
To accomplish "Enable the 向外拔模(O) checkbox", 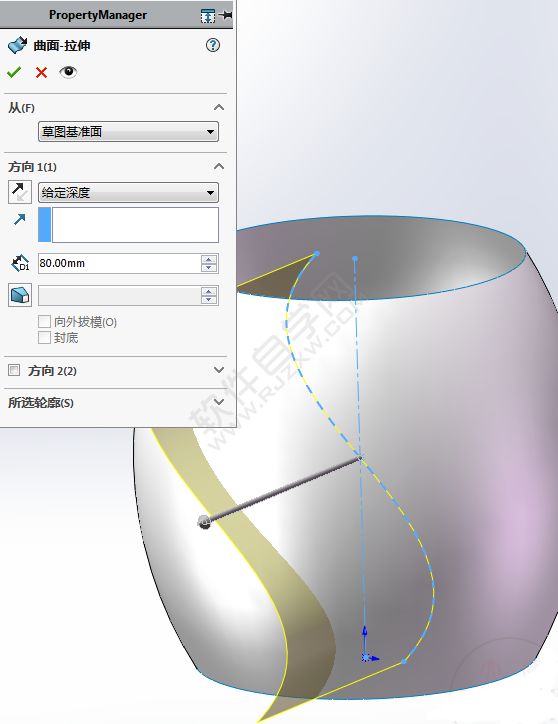I will pyautogui.click(x=44, y=321).
